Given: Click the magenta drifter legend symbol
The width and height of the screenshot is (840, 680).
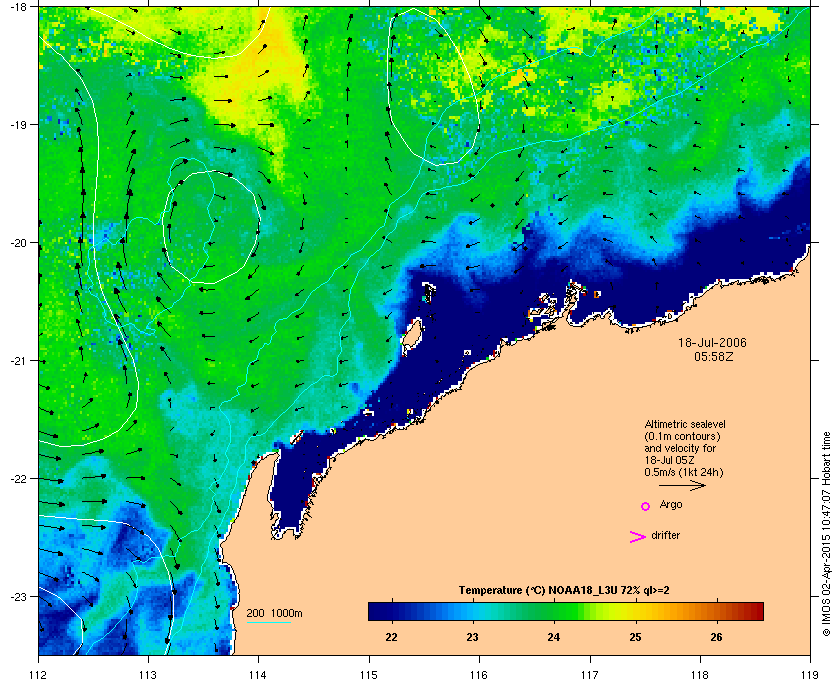Looking at the screenshot, I should (x=638, y=536).
